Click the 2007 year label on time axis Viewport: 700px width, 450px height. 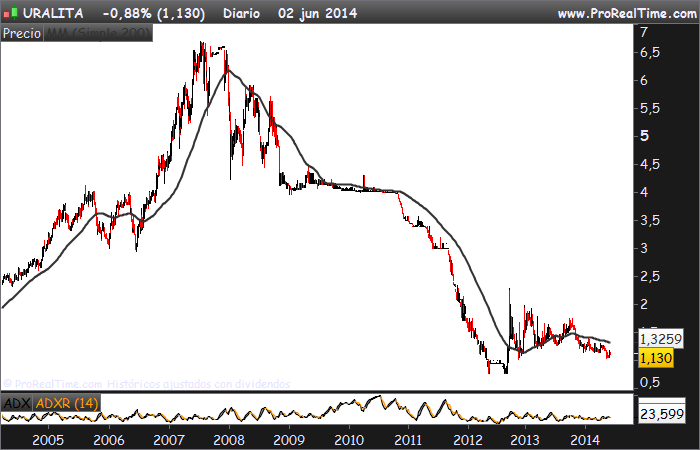pyautogui.click(x=169, y=440)
